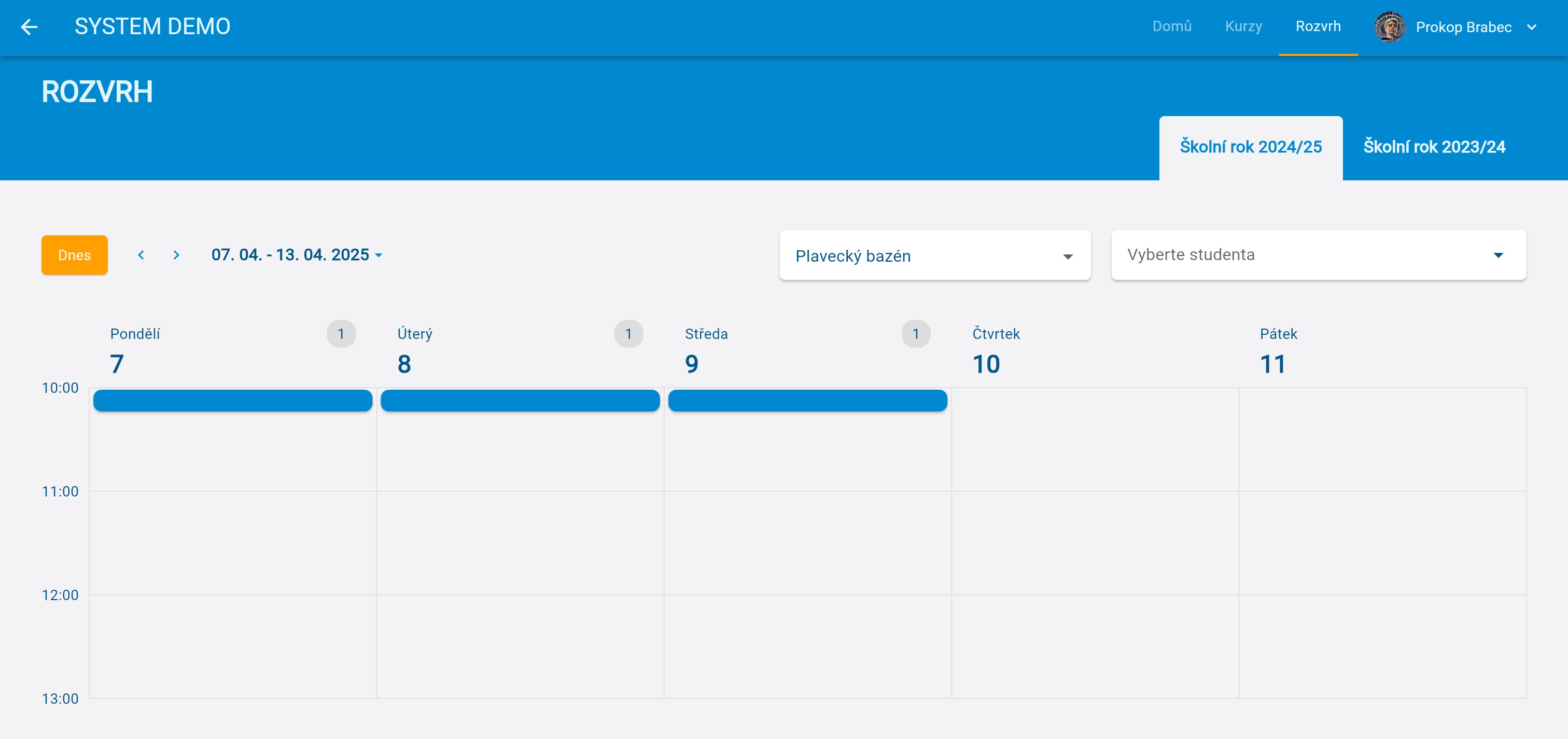Open Domů in the navigation
The width and height of the screenshot is (1568, 739).
[x=1172, y=26]
